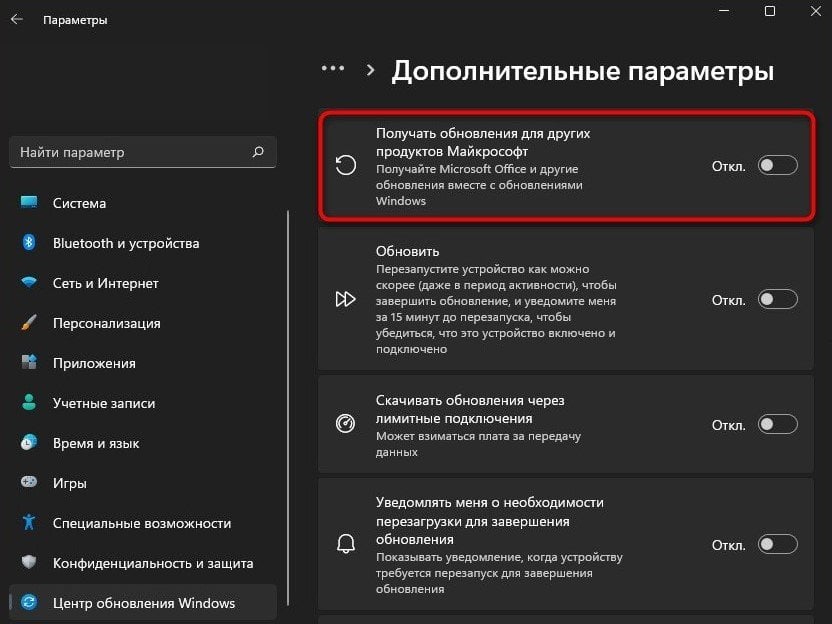The width and height of the screenshot is (832, 624).
Task: Click the paintbrush icon for Персонализация
Action: pos(29,323)
